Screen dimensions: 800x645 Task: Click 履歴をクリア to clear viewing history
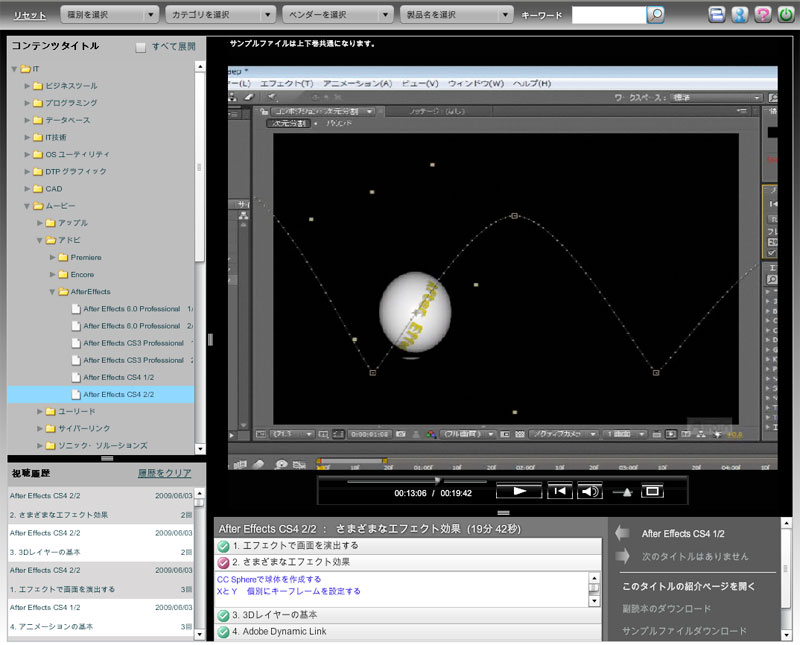click(164, 473)
